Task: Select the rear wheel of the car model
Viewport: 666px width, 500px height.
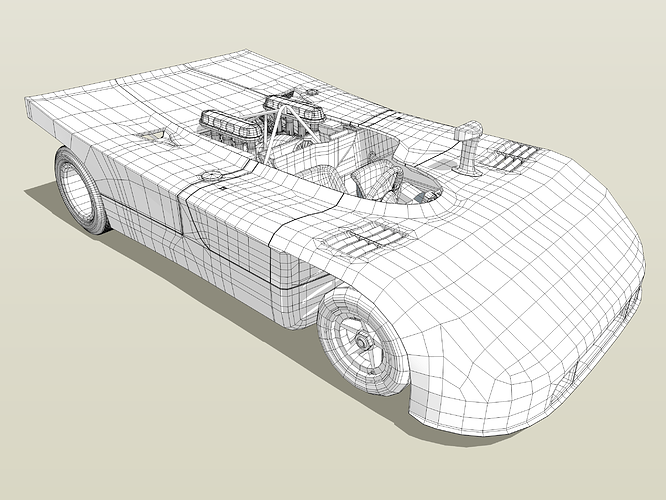Action: (x=80, y=190)
